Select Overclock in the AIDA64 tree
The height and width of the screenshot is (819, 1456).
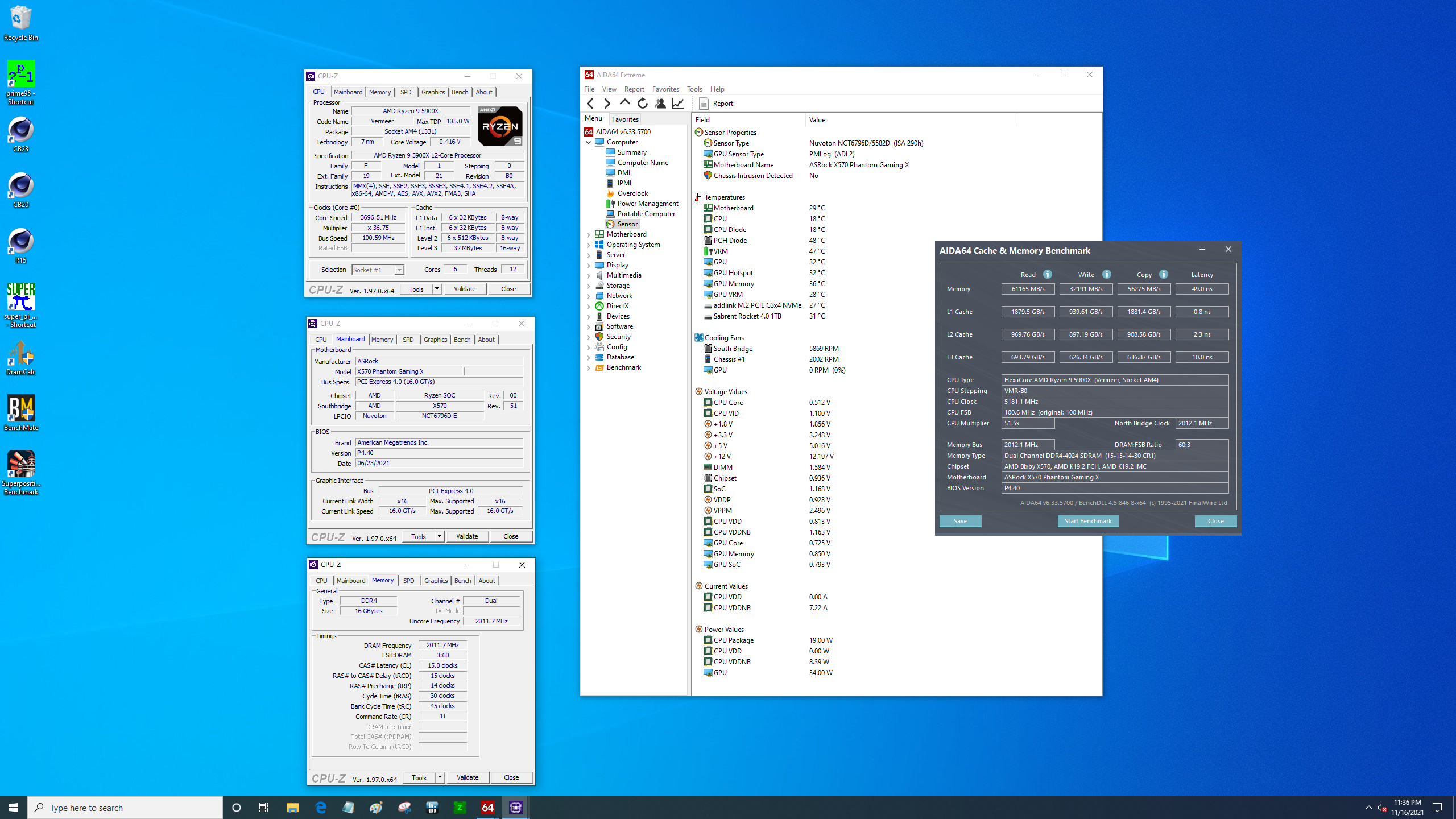tap(627, 193)
